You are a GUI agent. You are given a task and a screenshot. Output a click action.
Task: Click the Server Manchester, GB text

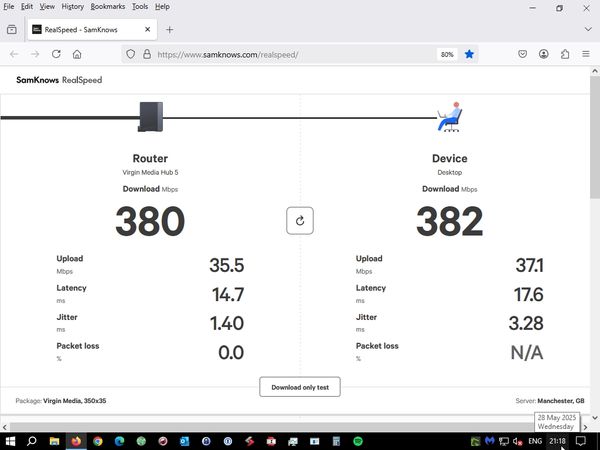pyautogui.click(x=550, y=401)
